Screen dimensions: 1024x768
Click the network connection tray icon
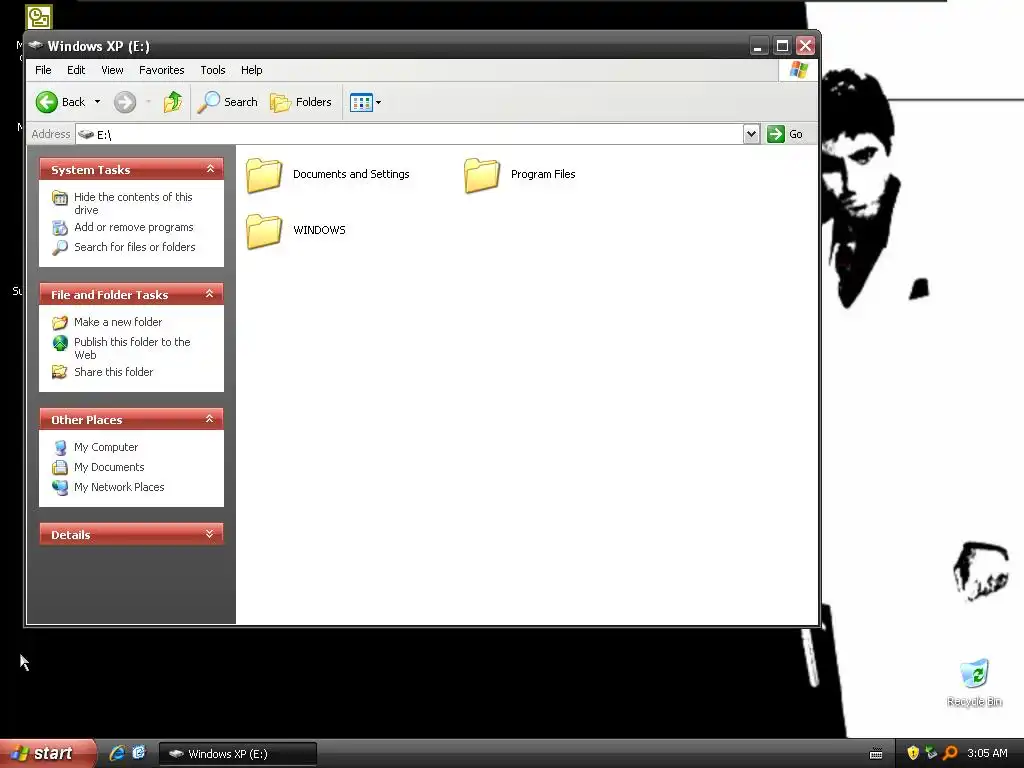click(x=931, y=753)
